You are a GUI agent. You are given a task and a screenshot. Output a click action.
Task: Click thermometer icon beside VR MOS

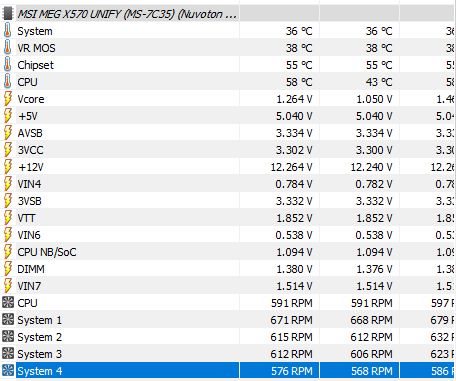(7, 48)
